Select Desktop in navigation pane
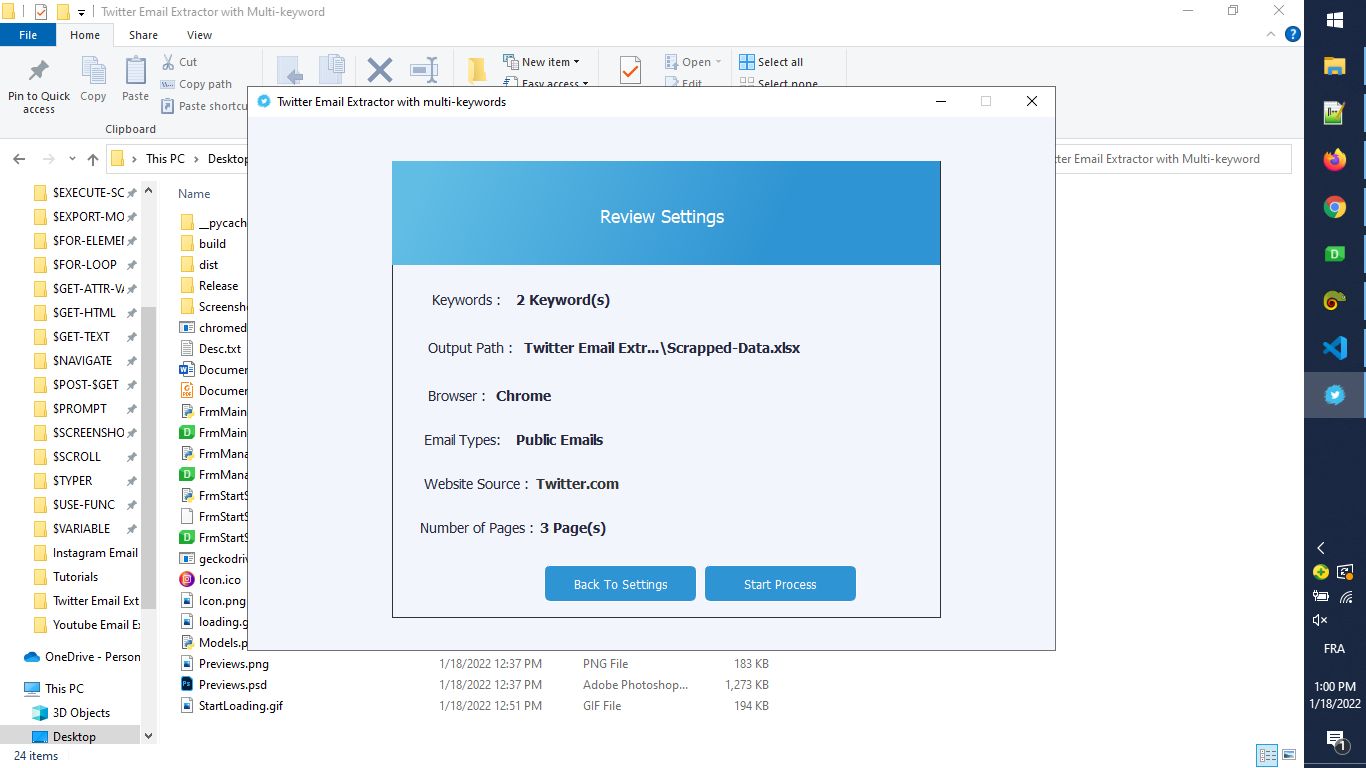The height and width of the screenshot is (768, 1366). point(74,737)
